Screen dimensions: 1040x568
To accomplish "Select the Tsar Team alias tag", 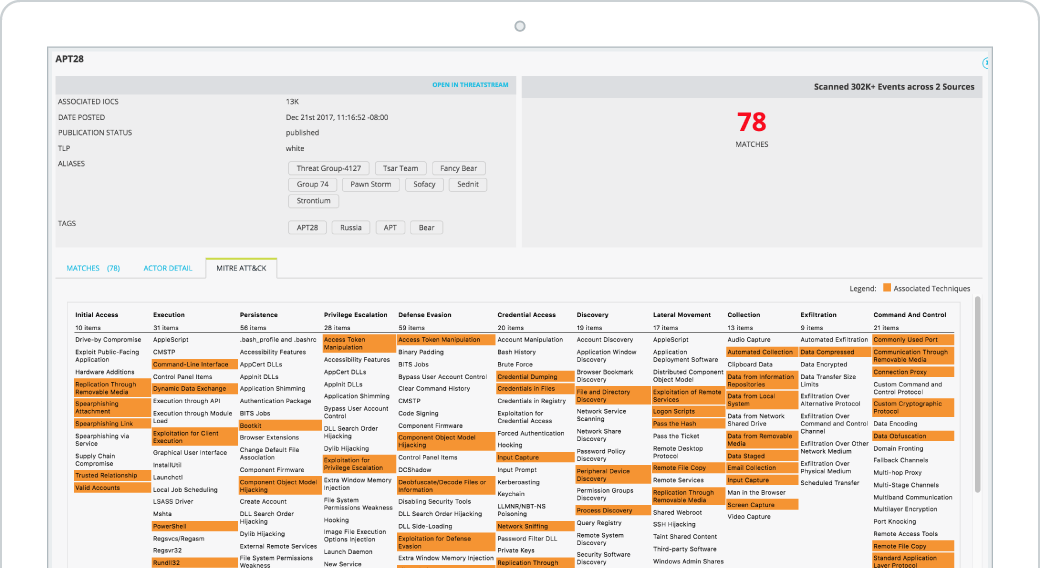I will click(401, 169).
